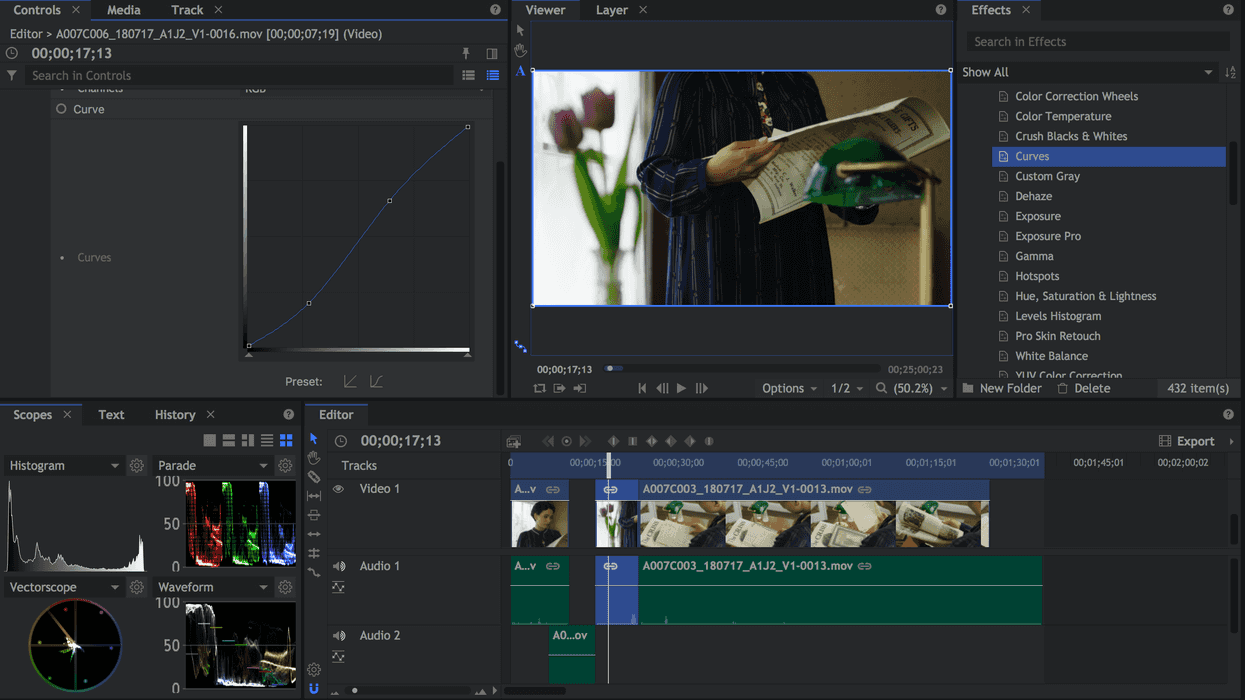The height and width of the screenshot is (700, 1245).
Task: Click the Make Composite Shot icon in Editor
Action: (514, 441)
